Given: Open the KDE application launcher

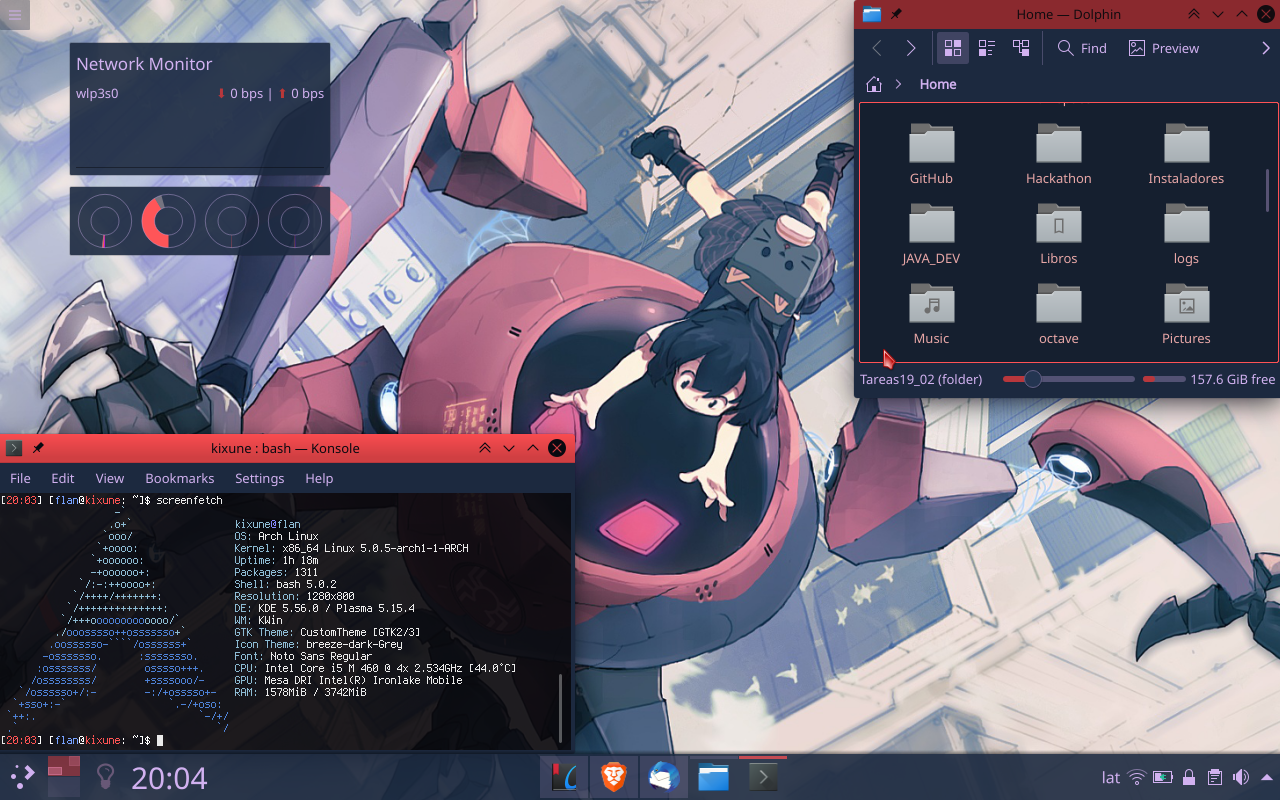Looking at the screenshot, I should tap(22, 777).
